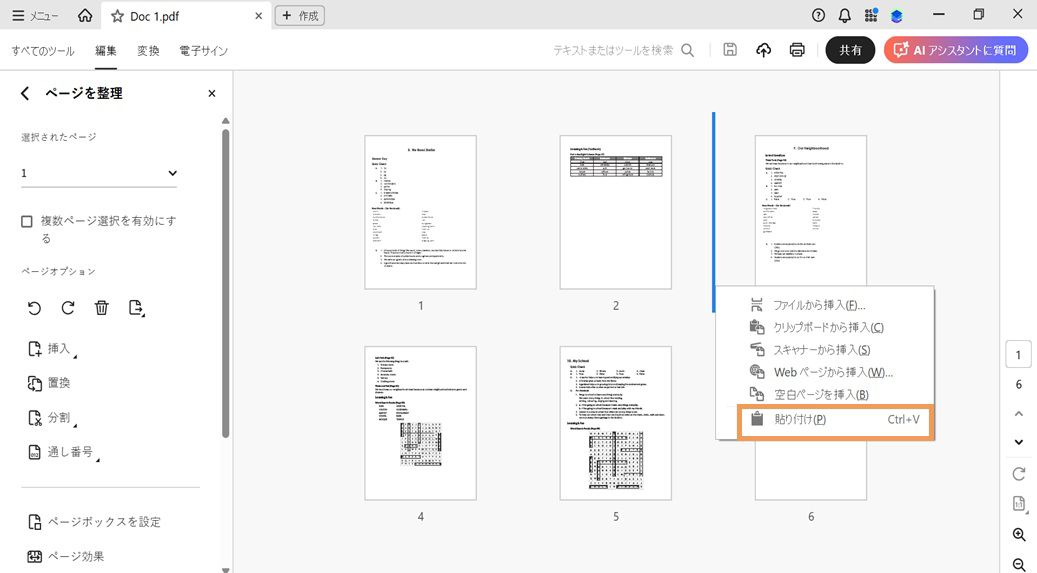The image size is (1037, 573).
Task: Extract pages icon in page options
Action: (x=136, y=308)
